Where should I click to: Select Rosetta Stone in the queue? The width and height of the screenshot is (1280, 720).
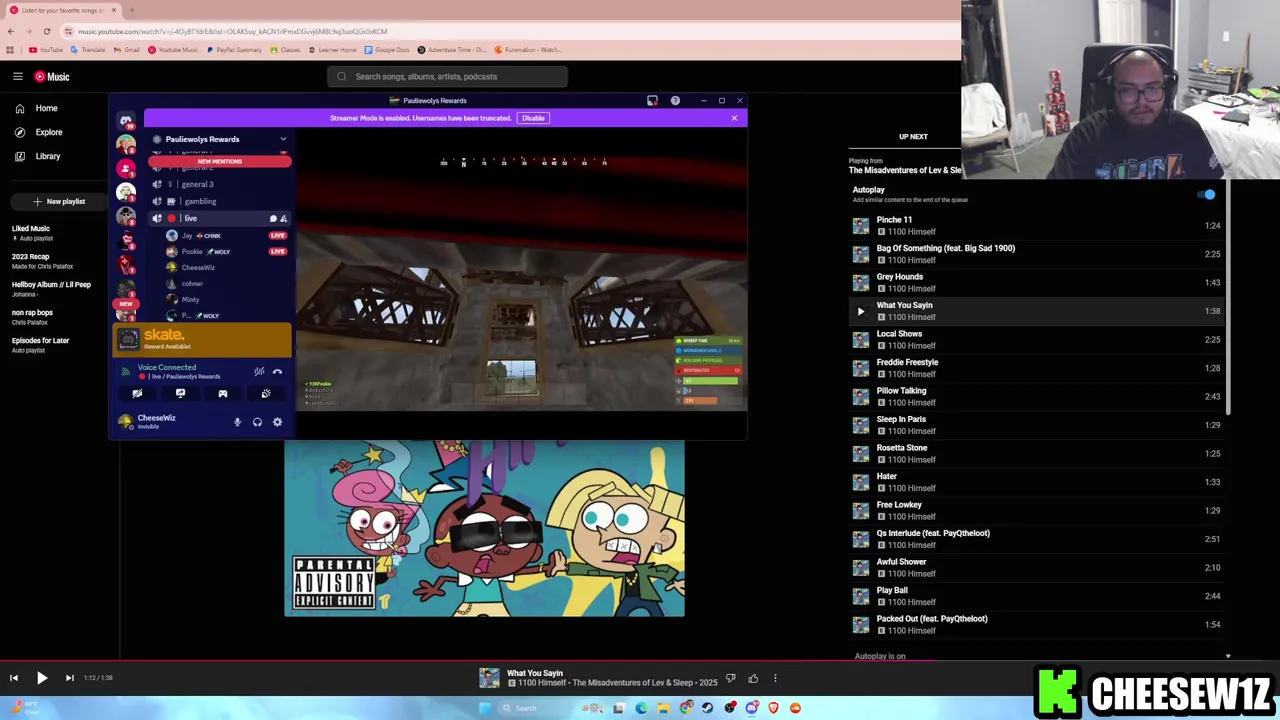coord(1035,453)
